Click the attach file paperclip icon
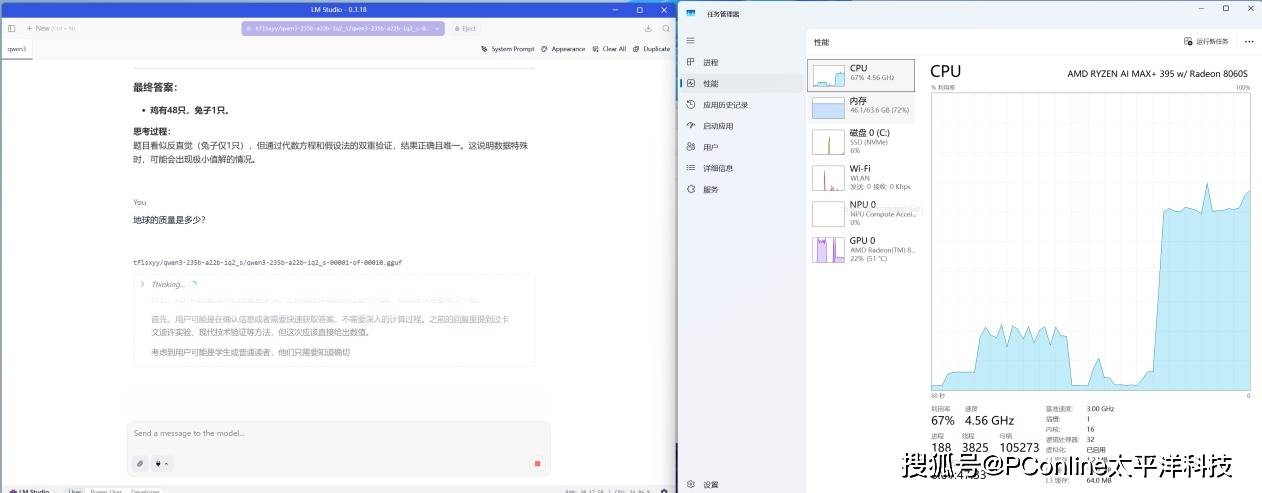The image size is (1262, 493). [140, 463]
